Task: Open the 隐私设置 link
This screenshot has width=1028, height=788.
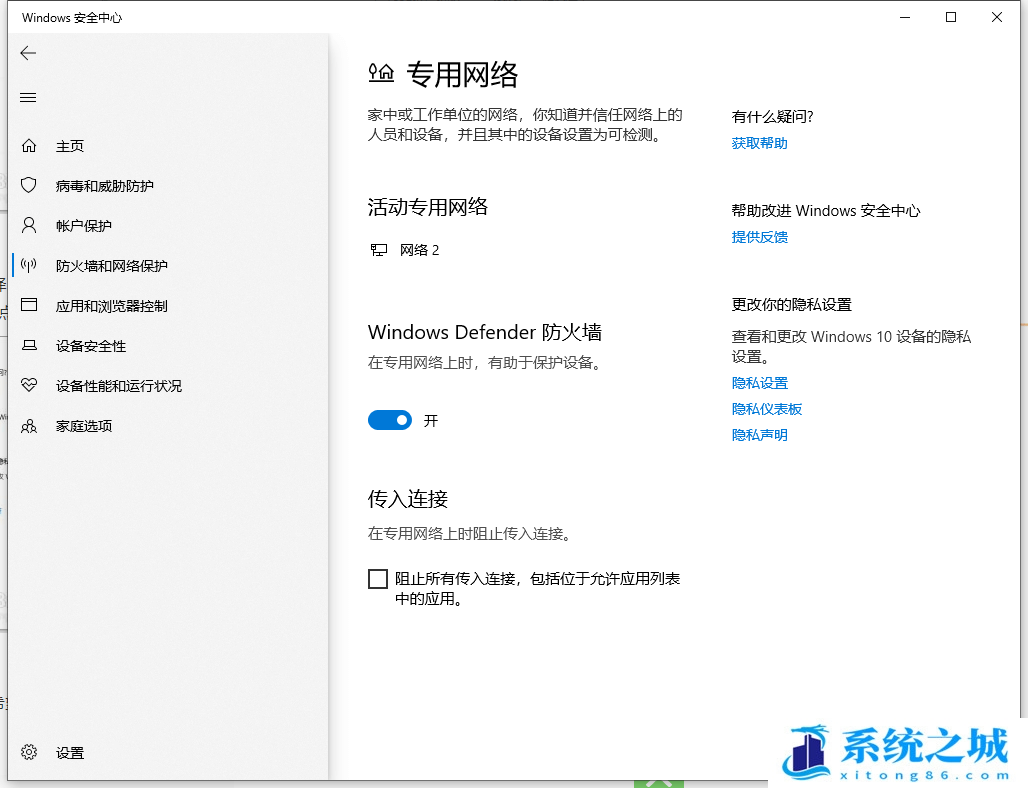Action: [x=759, y=383]
